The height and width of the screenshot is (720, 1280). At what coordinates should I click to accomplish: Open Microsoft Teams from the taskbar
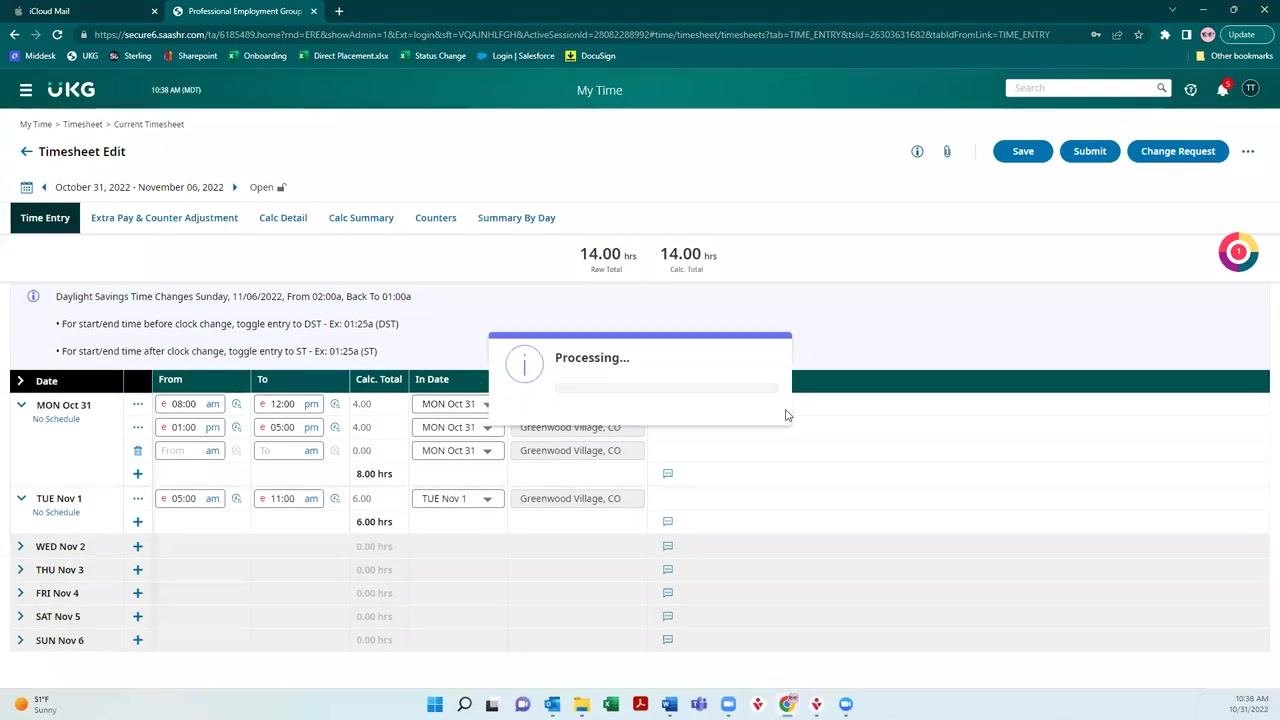click(x=699, y=704)
